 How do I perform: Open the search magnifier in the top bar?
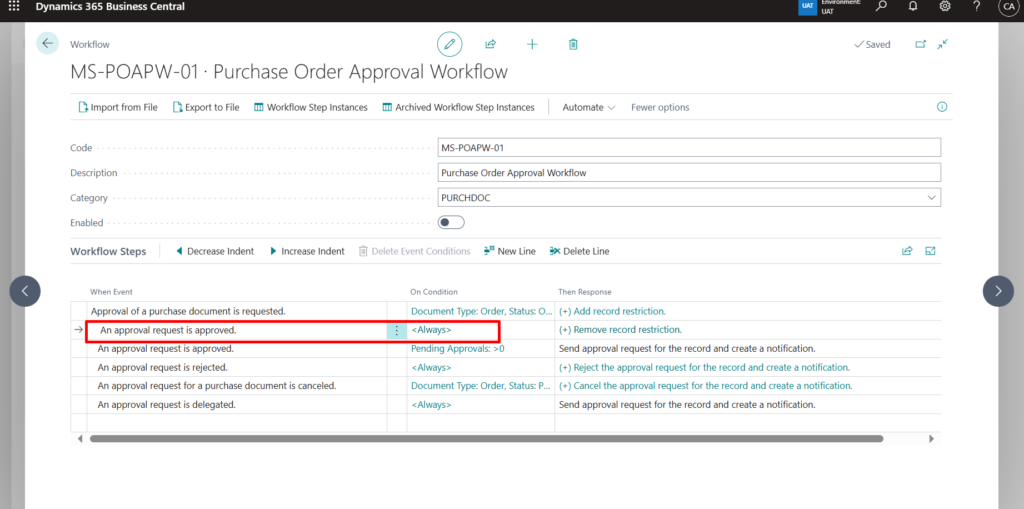(x=882, y=6)
